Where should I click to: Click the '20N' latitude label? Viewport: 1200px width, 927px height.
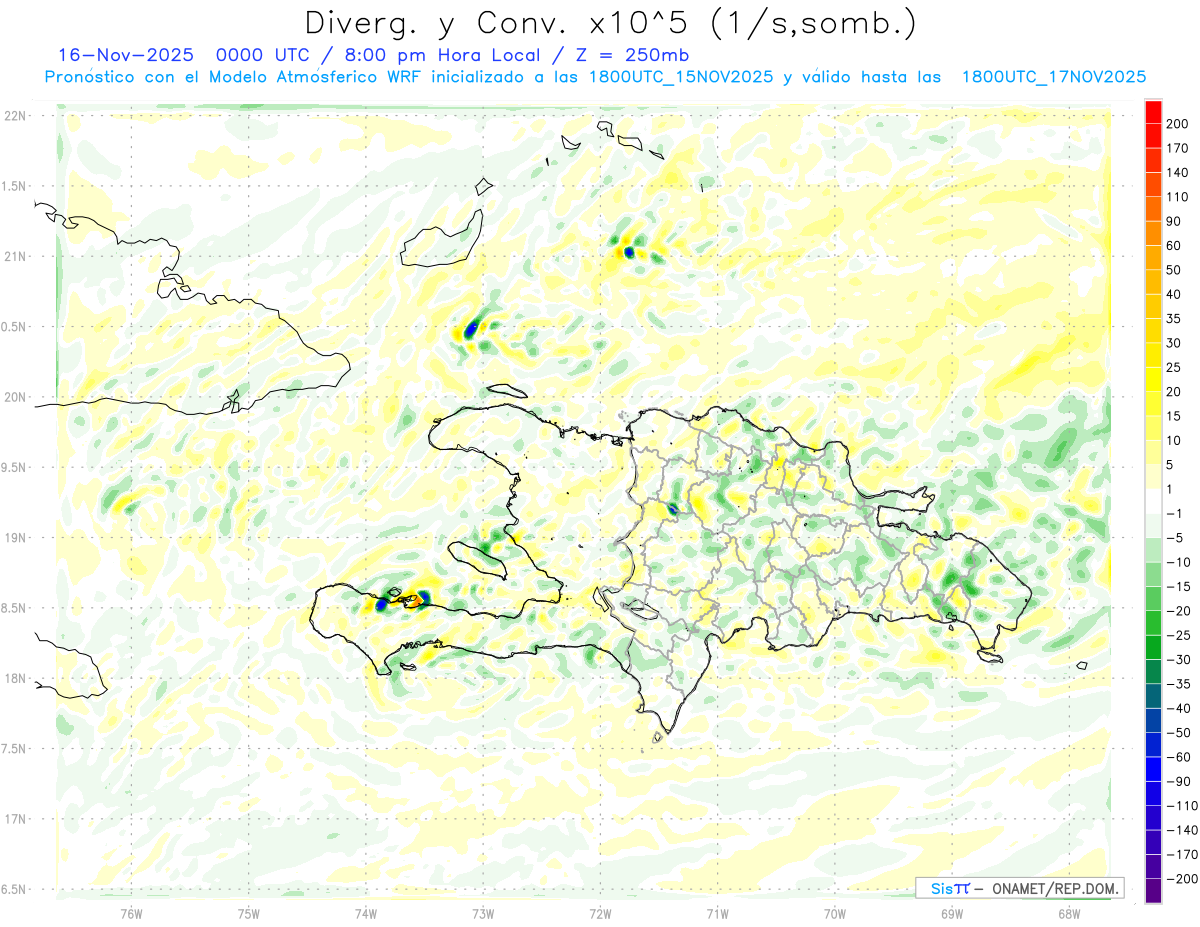pyautogui.click(x=15, y=397)
